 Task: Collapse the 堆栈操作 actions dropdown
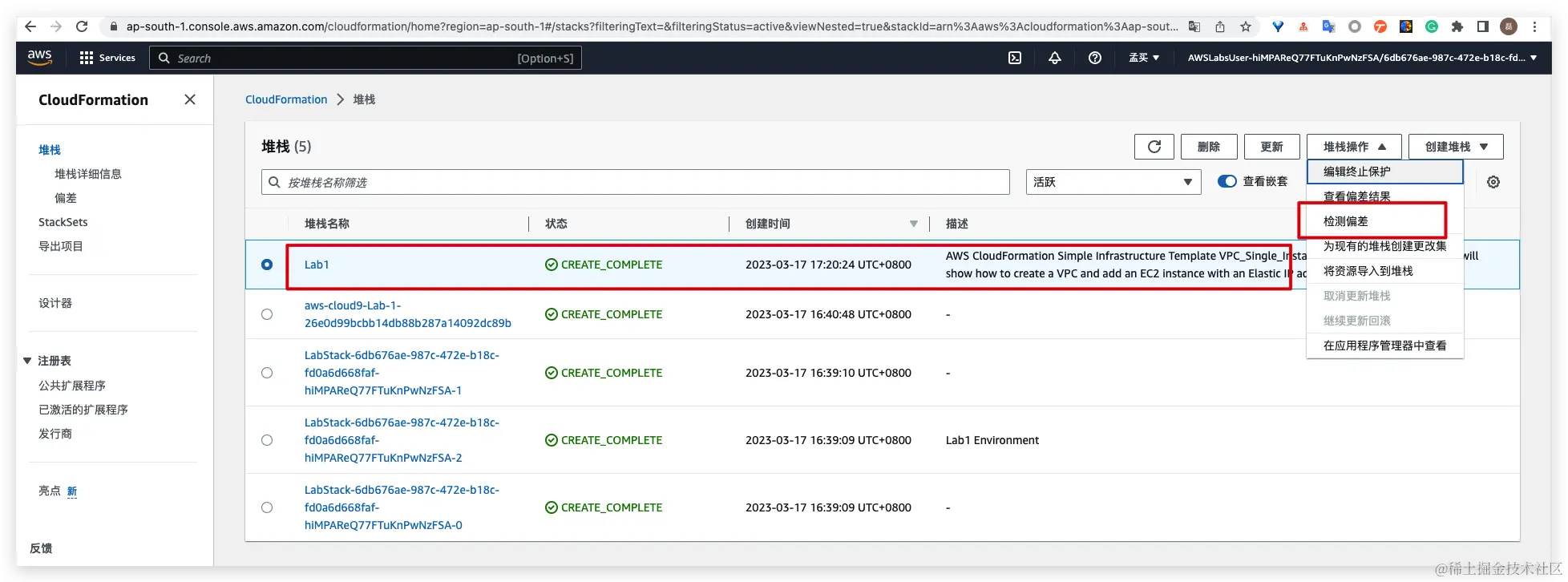click(1354, 147)
